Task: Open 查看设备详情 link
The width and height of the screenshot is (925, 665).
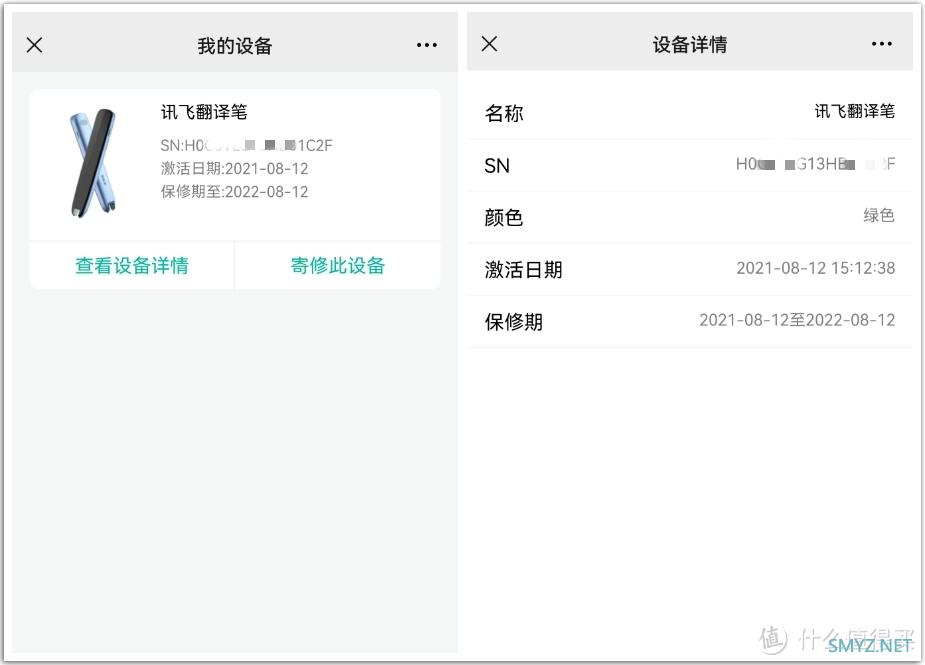Action: click(x=132, y=266)
